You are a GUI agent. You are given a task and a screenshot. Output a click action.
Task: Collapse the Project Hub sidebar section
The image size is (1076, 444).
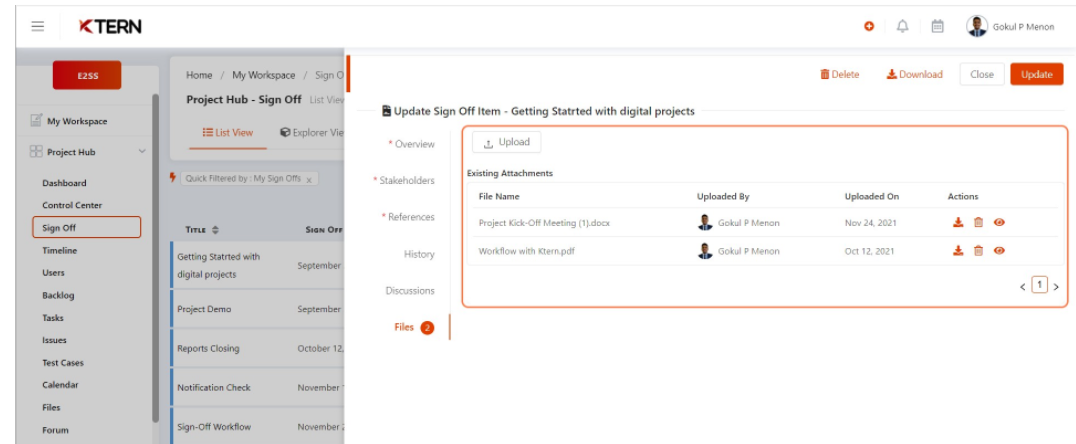(x=142, y=152)
